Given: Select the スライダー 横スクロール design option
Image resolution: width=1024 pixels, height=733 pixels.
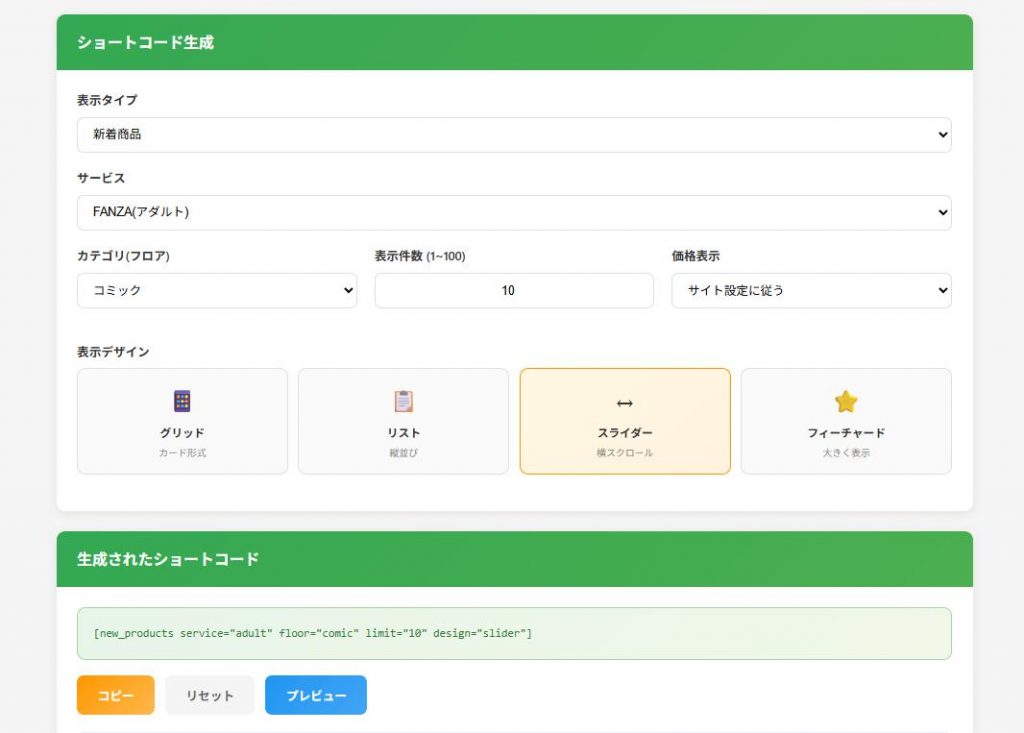Looking at the screenshot, I should 625,421.
